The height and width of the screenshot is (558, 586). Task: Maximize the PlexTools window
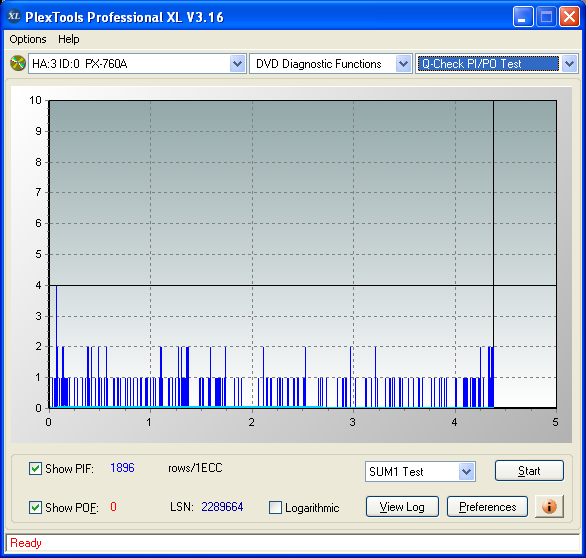[546, 17]
